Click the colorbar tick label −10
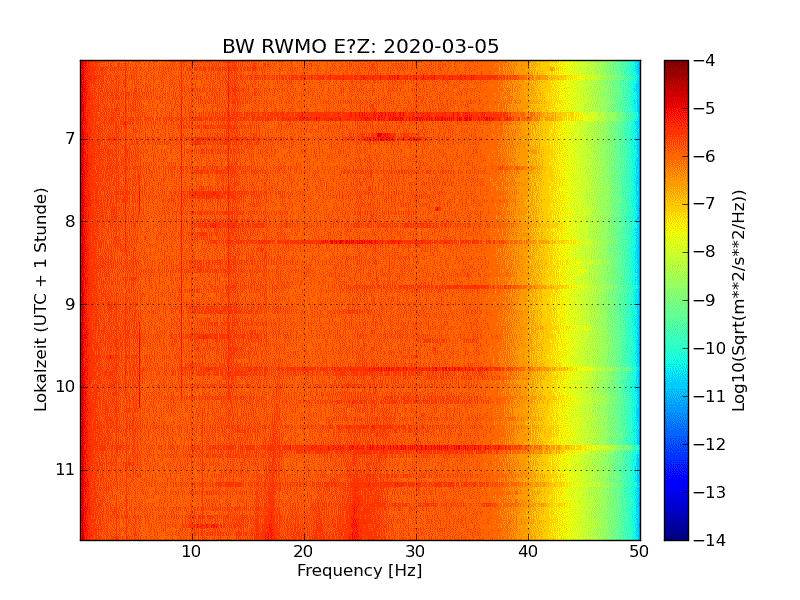The height and width of the screenshot is (600, 800). pos(710,348)
